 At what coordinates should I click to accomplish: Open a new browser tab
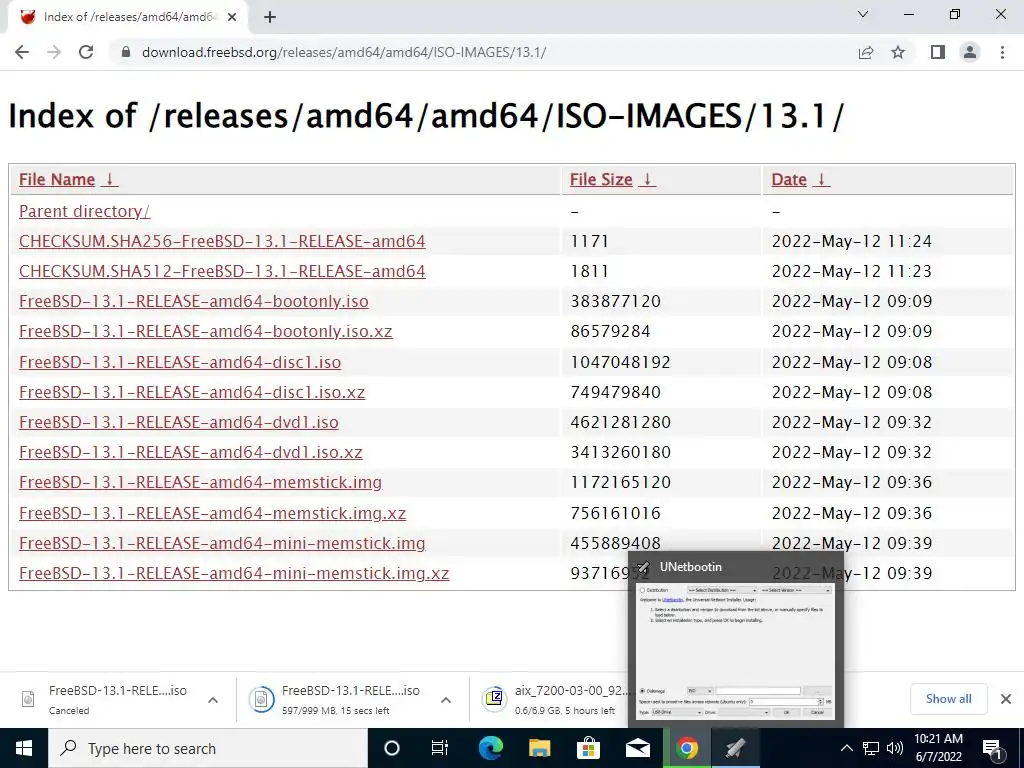pos(270,17)
